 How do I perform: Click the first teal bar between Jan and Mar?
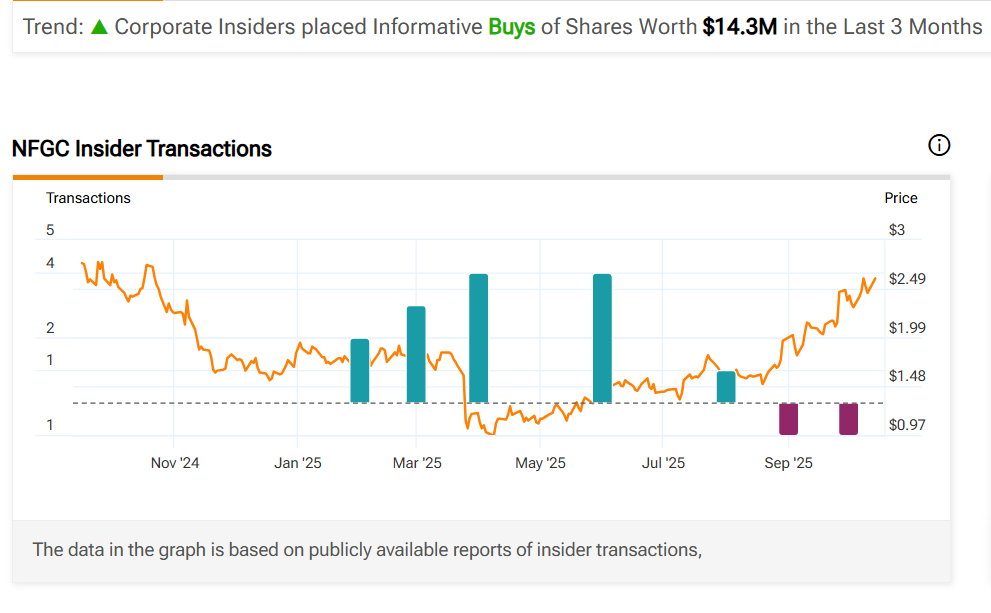(360, 371)
